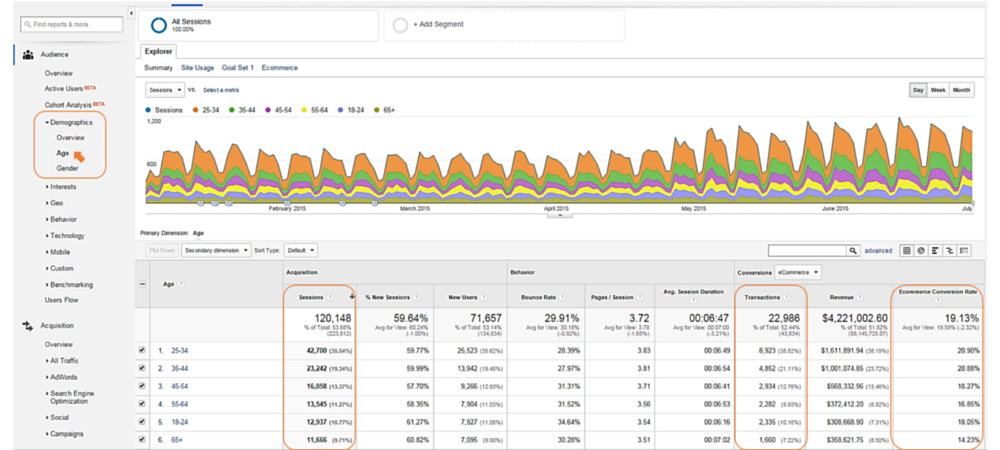Toggle the checkbox for the 45-54 row
This screenshot has width=1000, height=450.
coord(142,386)
